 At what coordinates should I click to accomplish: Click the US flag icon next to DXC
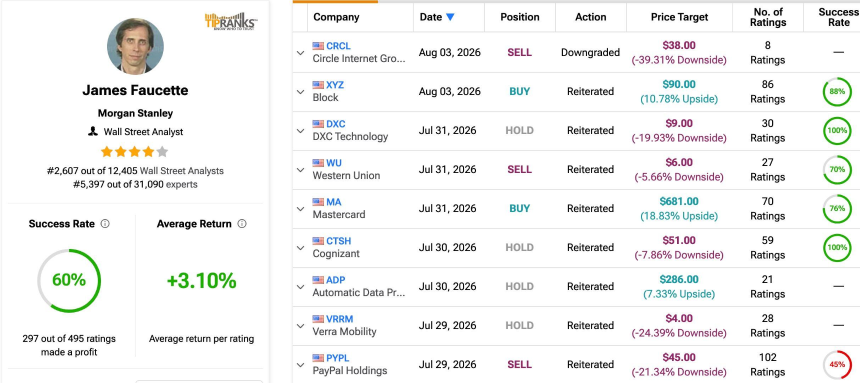click(318, 124)
